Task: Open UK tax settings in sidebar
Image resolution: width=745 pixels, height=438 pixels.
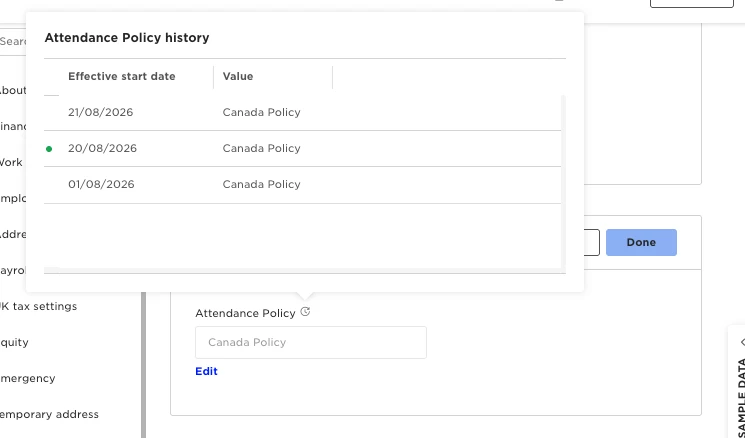Action: [x=38, y=306]
